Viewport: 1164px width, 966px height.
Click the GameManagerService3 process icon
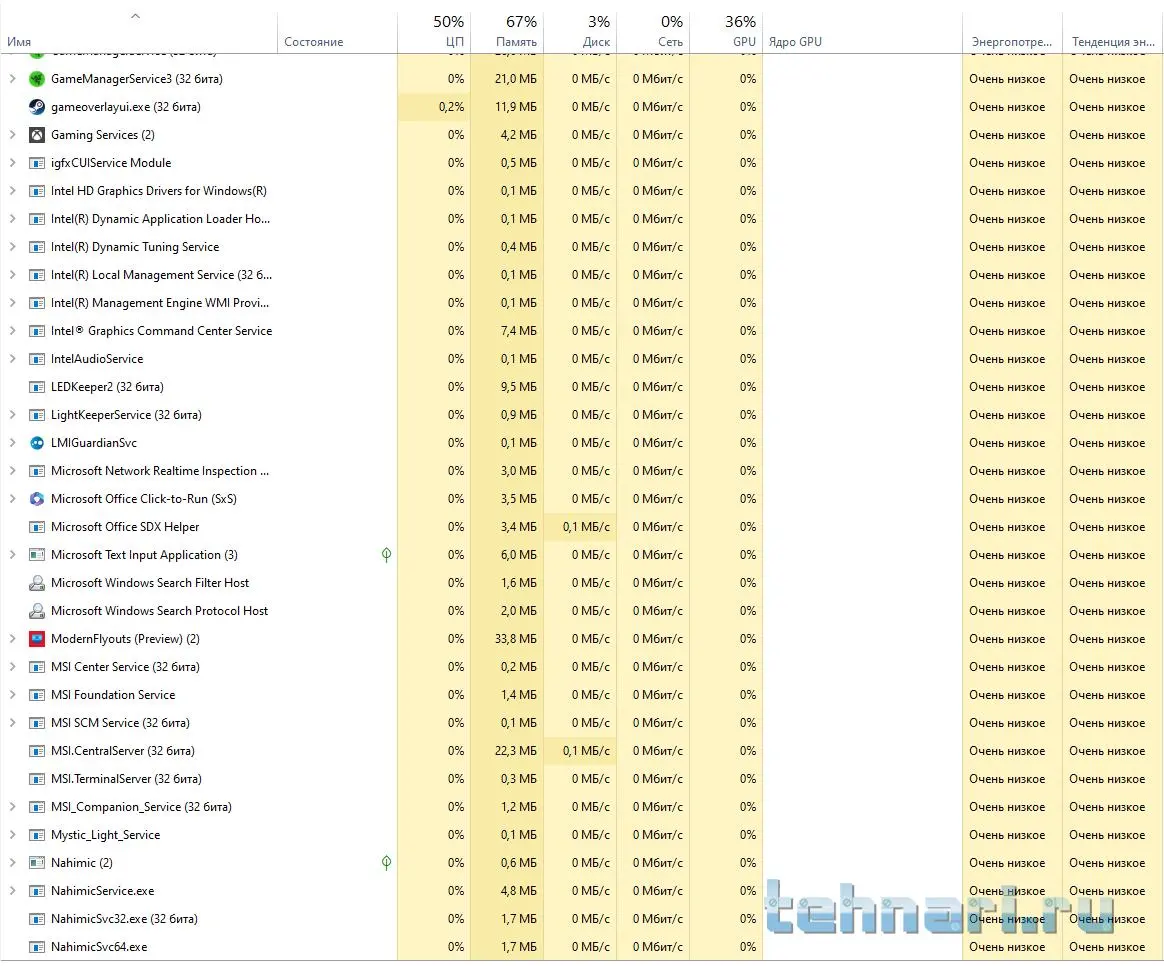click(36, 79)
